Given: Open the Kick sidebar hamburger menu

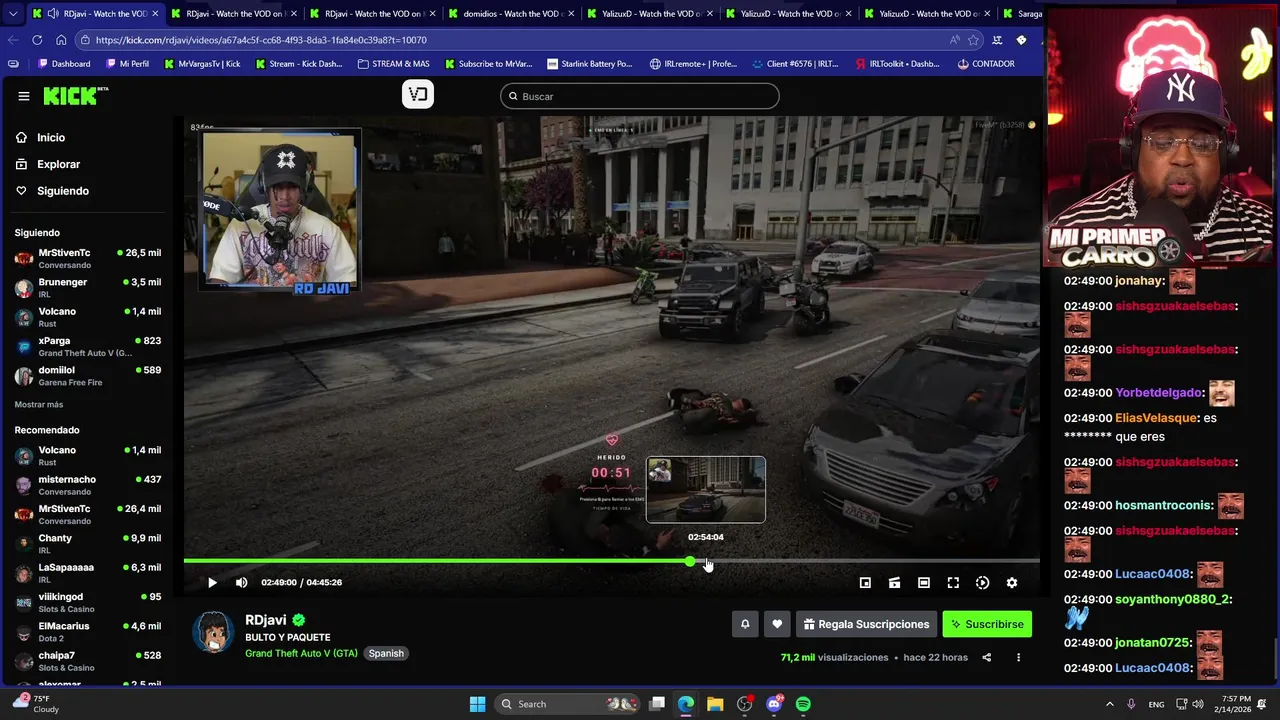Looking at the screenshot, I should [23, 96].
